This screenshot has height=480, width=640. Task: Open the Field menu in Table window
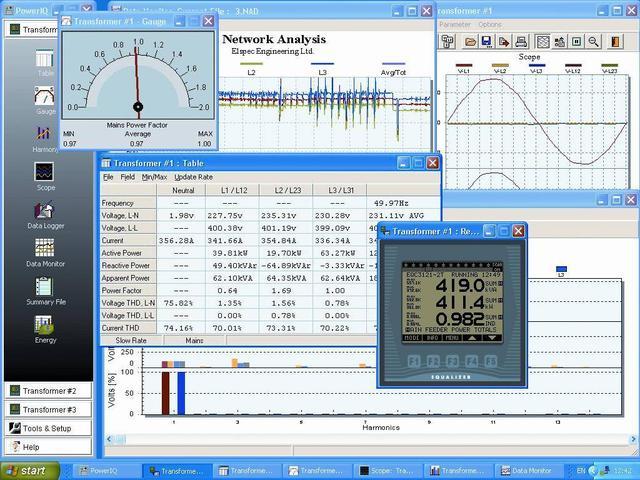tap(128, 177)
